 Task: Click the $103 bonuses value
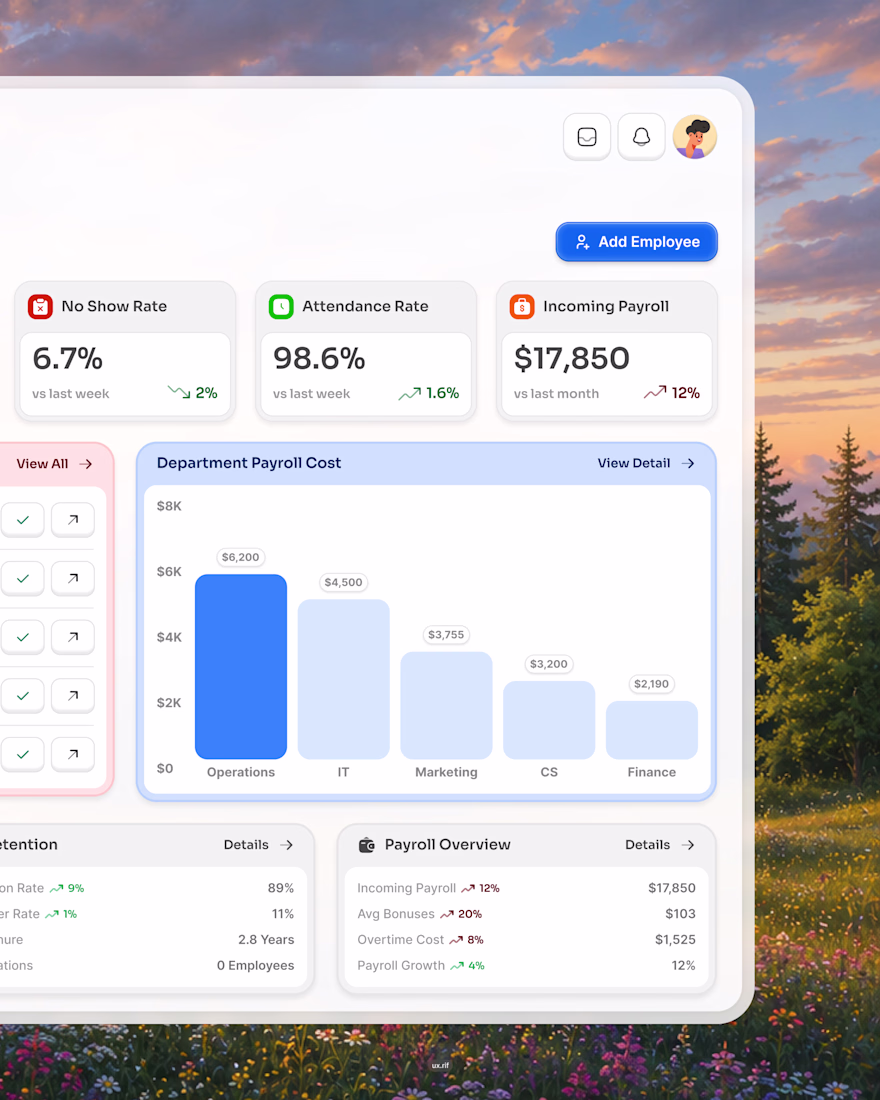tap(681, 914)
